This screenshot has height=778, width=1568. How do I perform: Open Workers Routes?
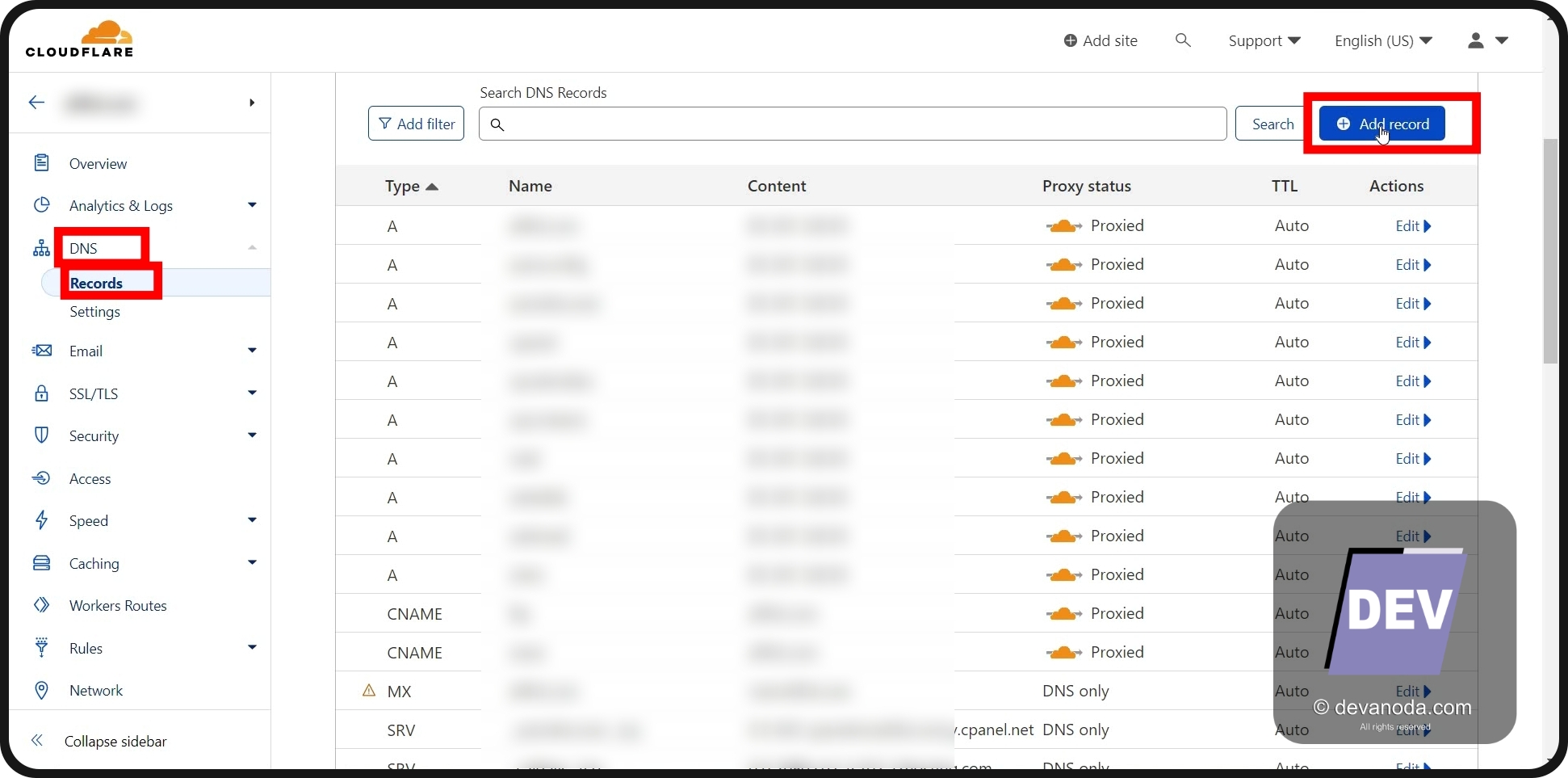click(x=118, y=605)
